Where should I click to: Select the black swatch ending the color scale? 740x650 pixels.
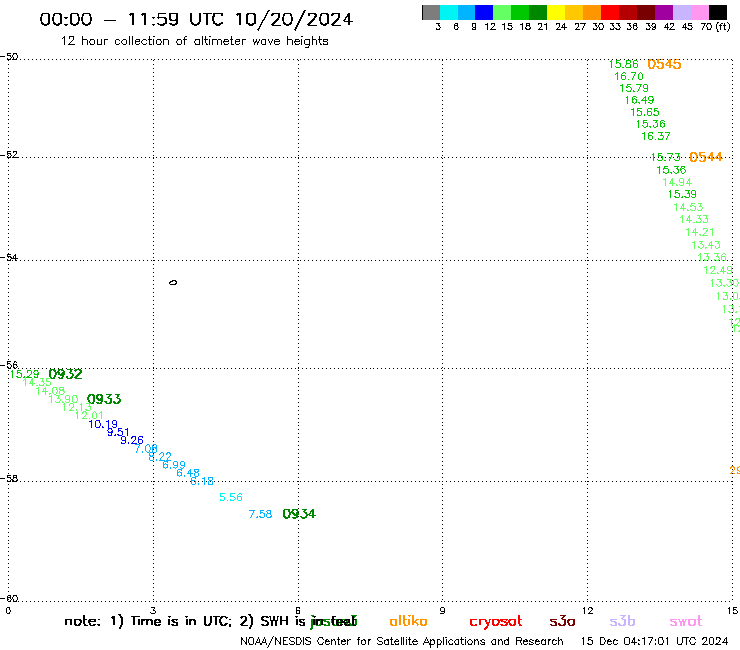718,12
